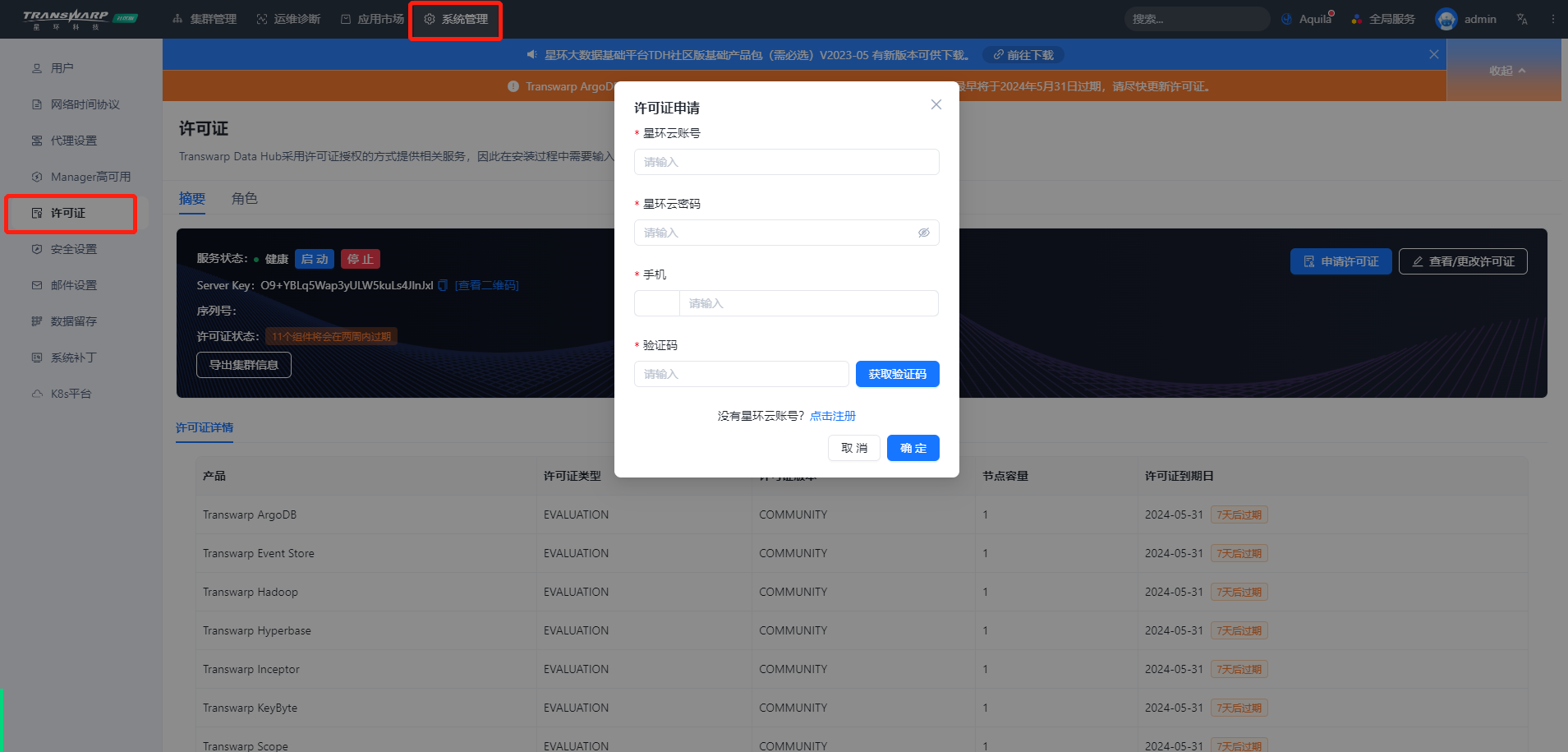1568x752 pixels.
Task: Click the Transwarp logo
Action: point(80,19)
